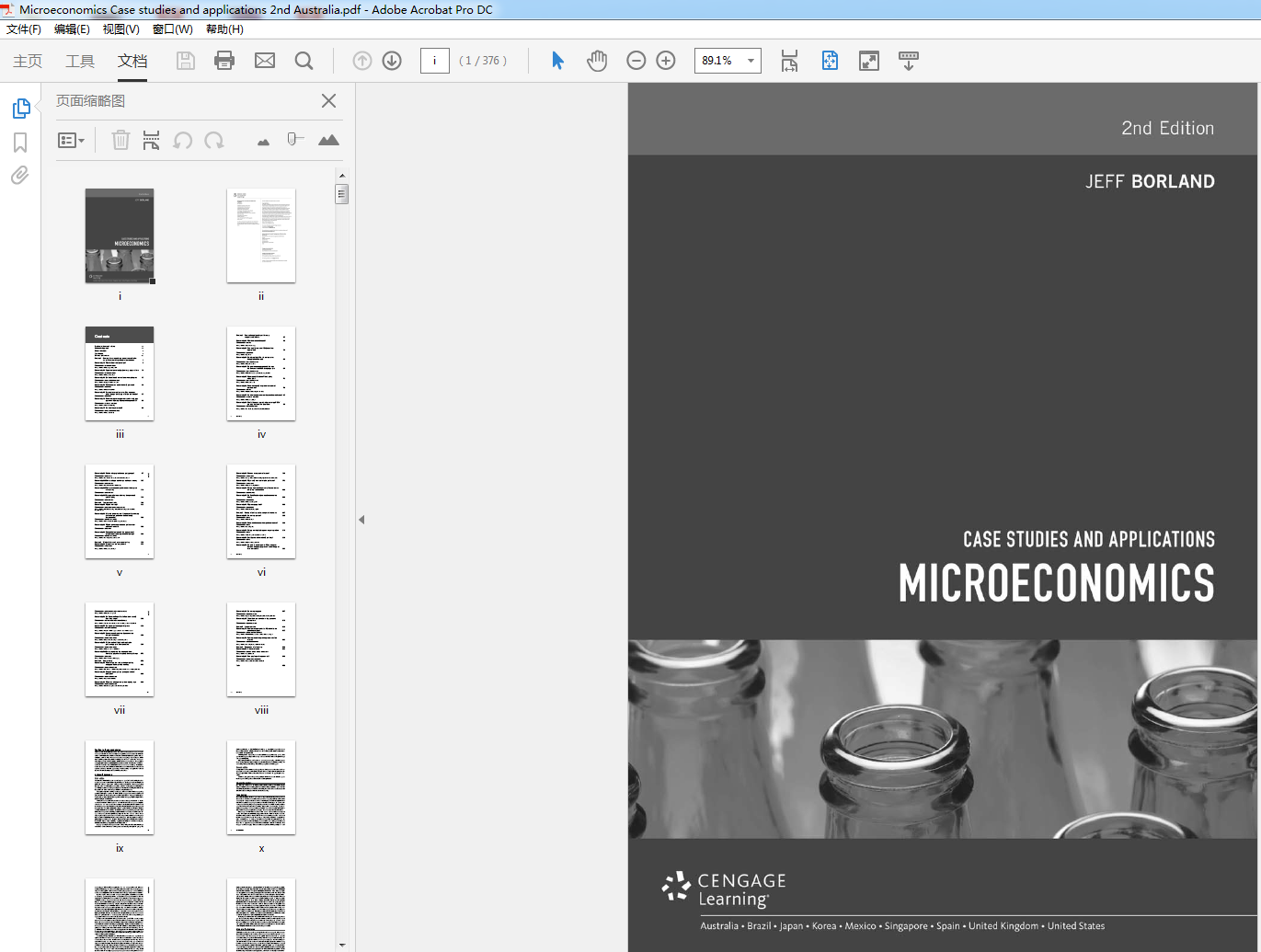This screenshot has height=952, width=1261.
Task: Select the arrow Selection tool
Action: point(557,61)
